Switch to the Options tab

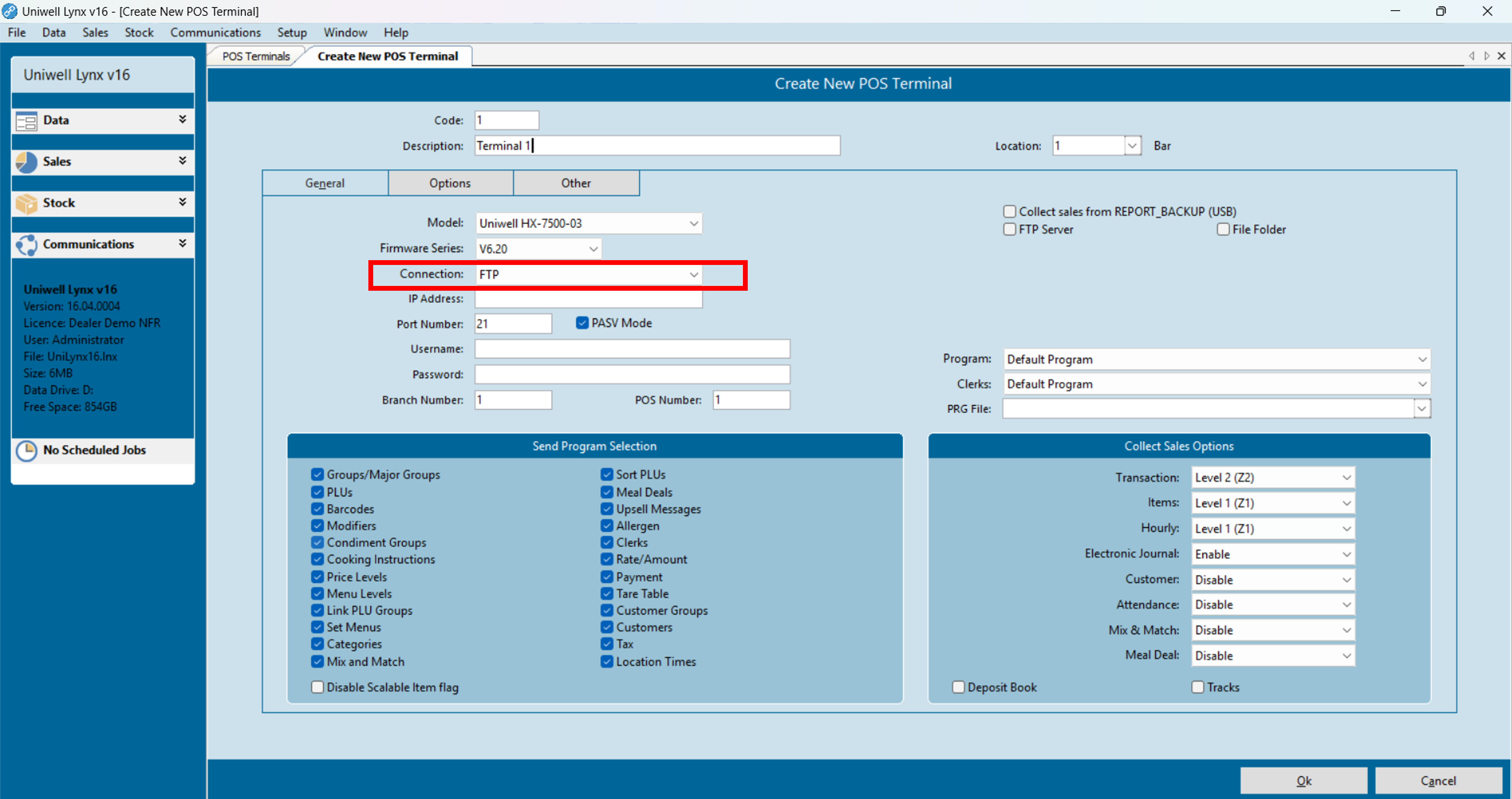[449, 183]
